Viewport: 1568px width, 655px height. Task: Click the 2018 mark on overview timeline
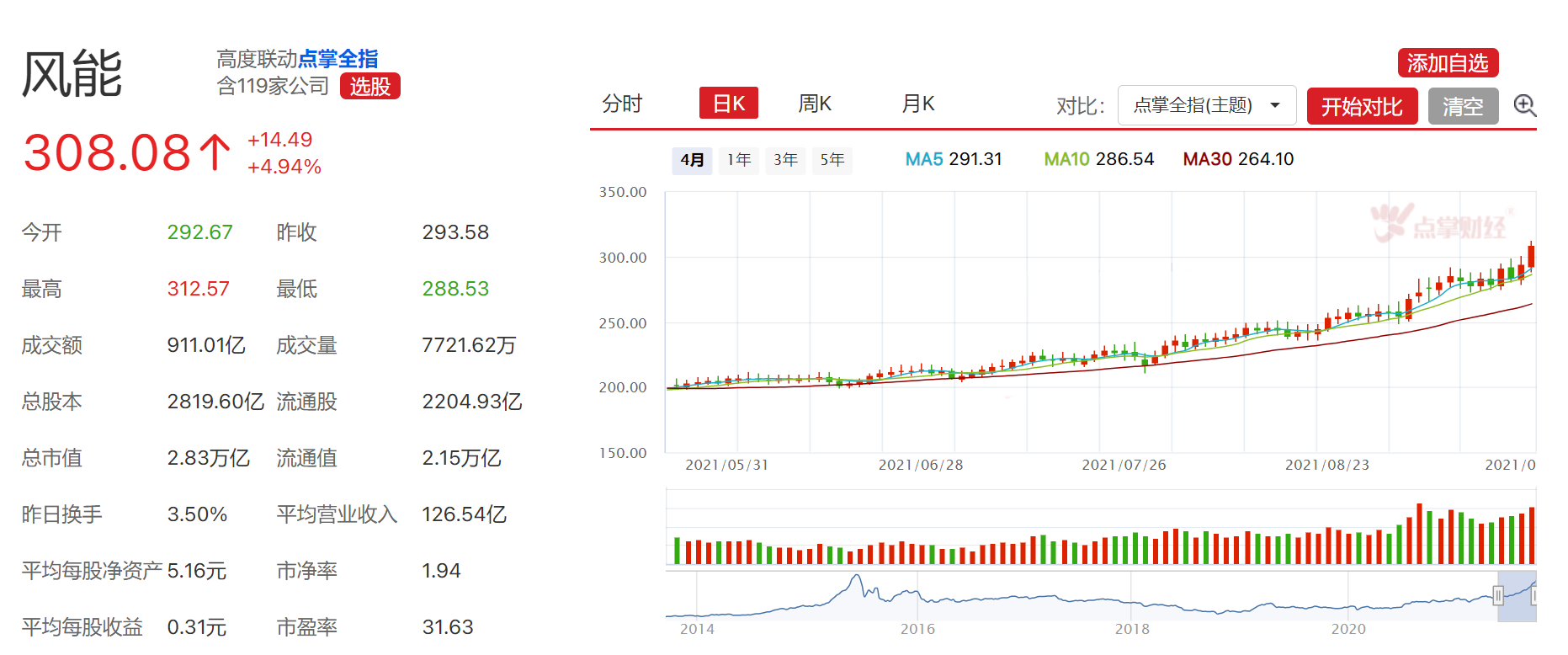pyautogui.click(x=1132, y=629)
